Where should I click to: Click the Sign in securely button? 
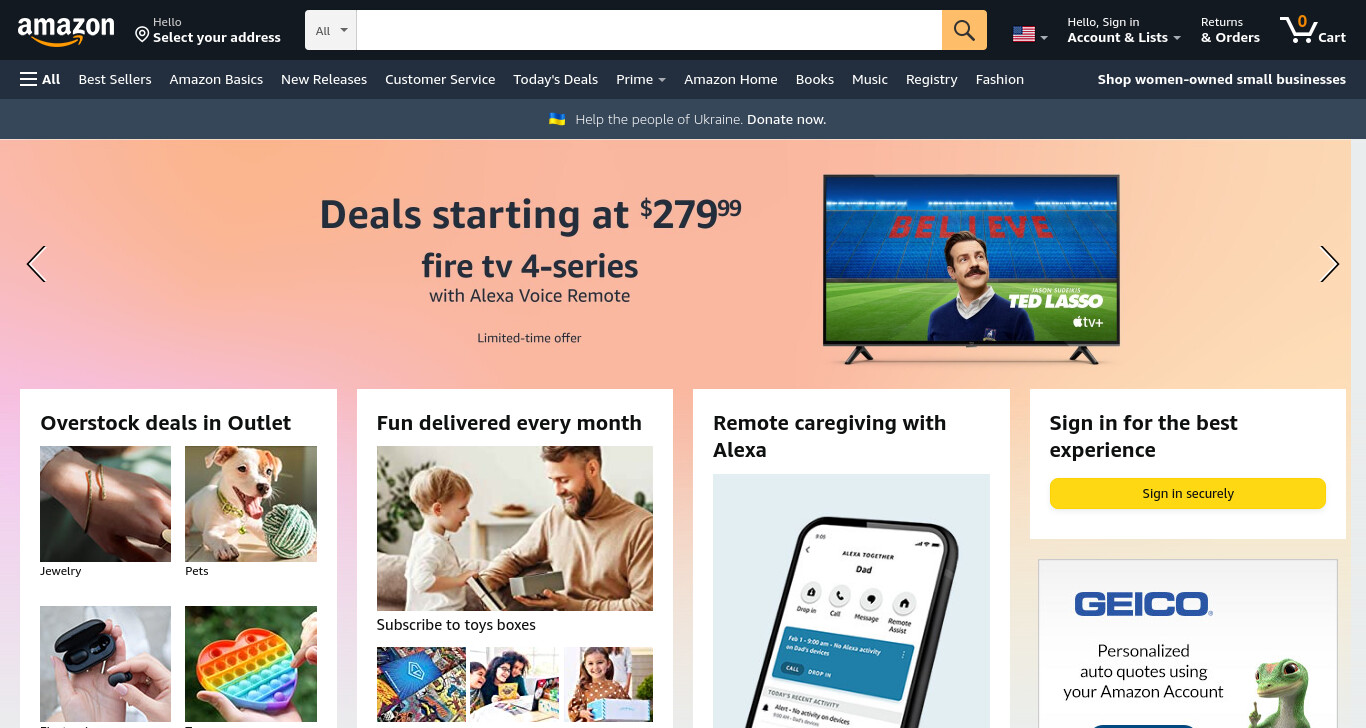(1188, 493)
